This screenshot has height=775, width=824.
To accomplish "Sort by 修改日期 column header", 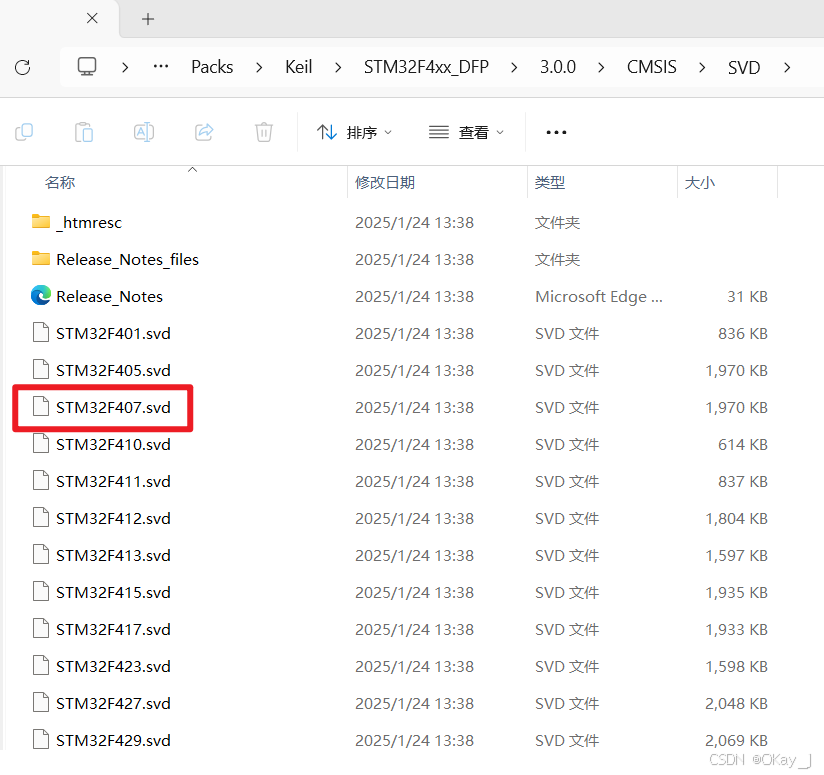I will tap(385, 182).
